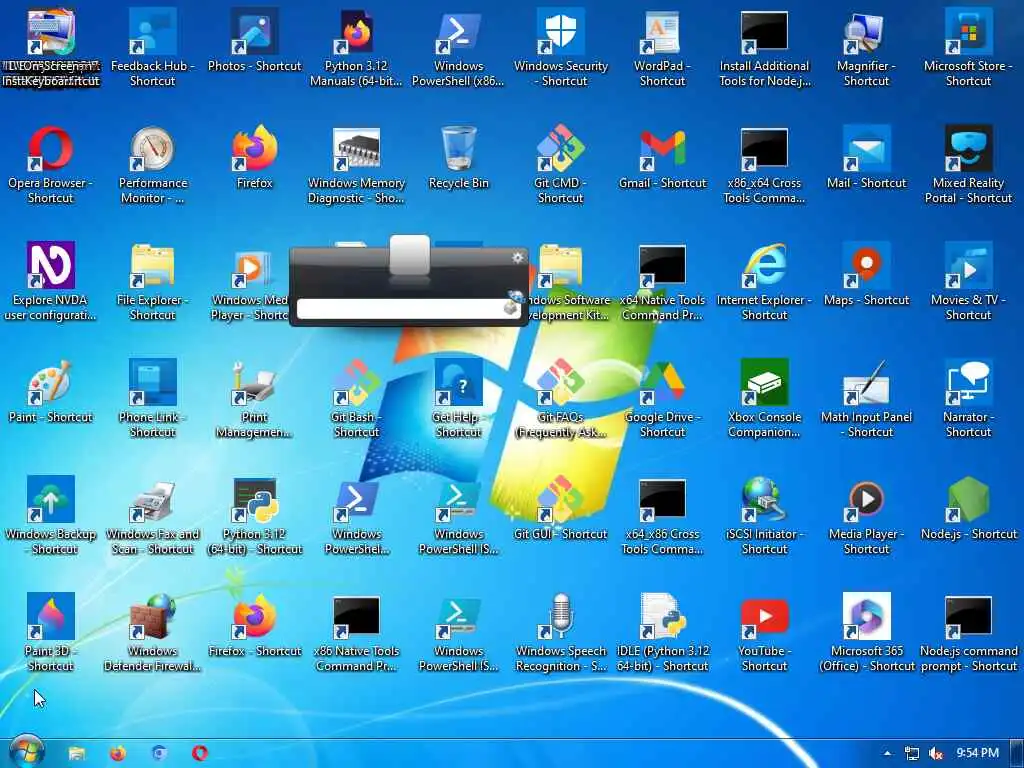The image size is (1024, 768).
Task: Select the Python 3.12 (64-bit) shortcut icon
Action: [255, 515]
